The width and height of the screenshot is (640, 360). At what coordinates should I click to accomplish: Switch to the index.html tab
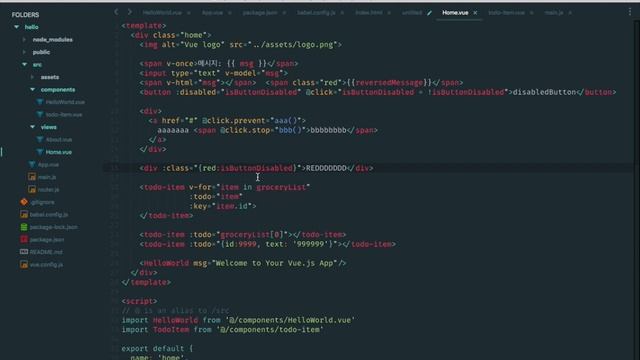[369, 13]
